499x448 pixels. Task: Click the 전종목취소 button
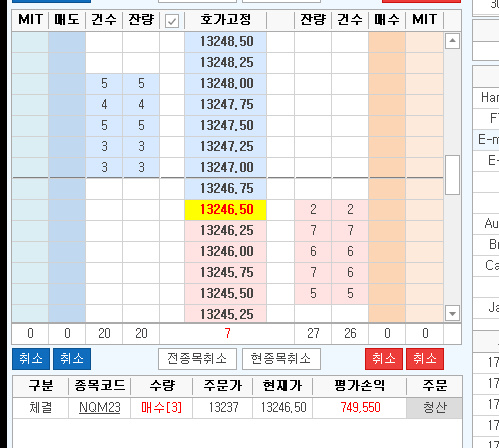coord(197,359)
